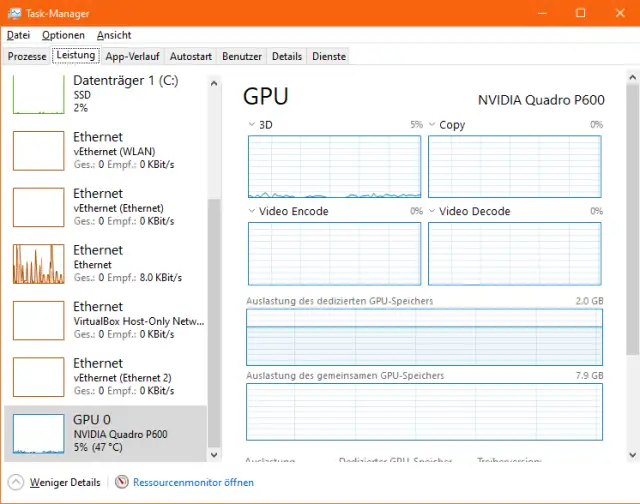This screenshot has height=504, width=640.
Task: Open the Video Decode graph dropdown
Action: pyautogui.click(x=432, y=211)
